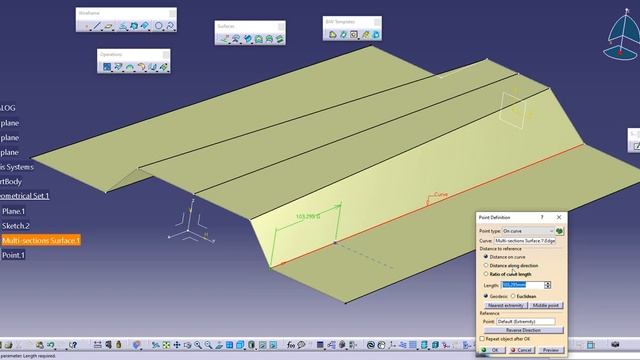Open the Line tool sub-menu arrow
The width and height of the screenshot is (640, 360).
pyautogui.click(x=101, y=30)
